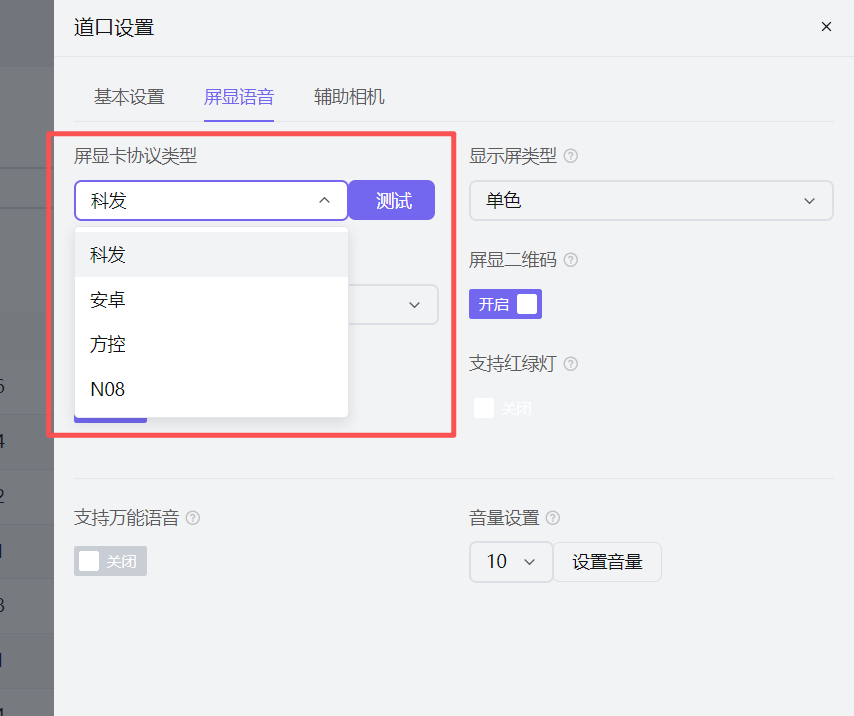Turn off the 屏显二维码 switch
Viewport: 854px width, 716px height.
pyautogui.click(x=505, y=304)
